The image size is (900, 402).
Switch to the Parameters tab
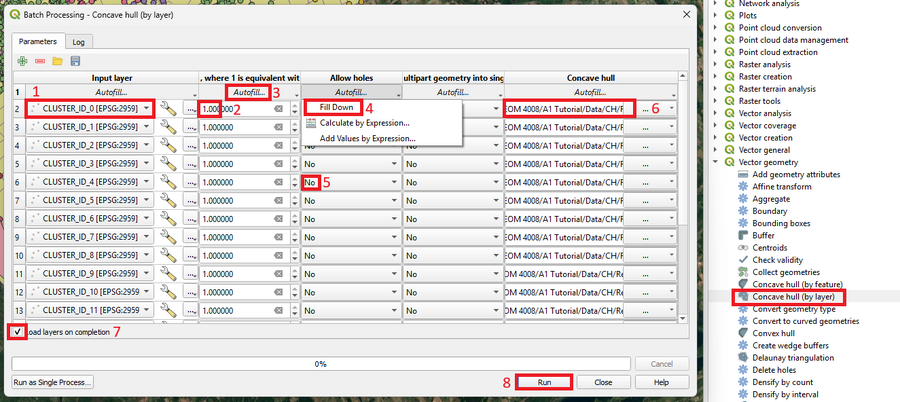[x=37, y=41]
